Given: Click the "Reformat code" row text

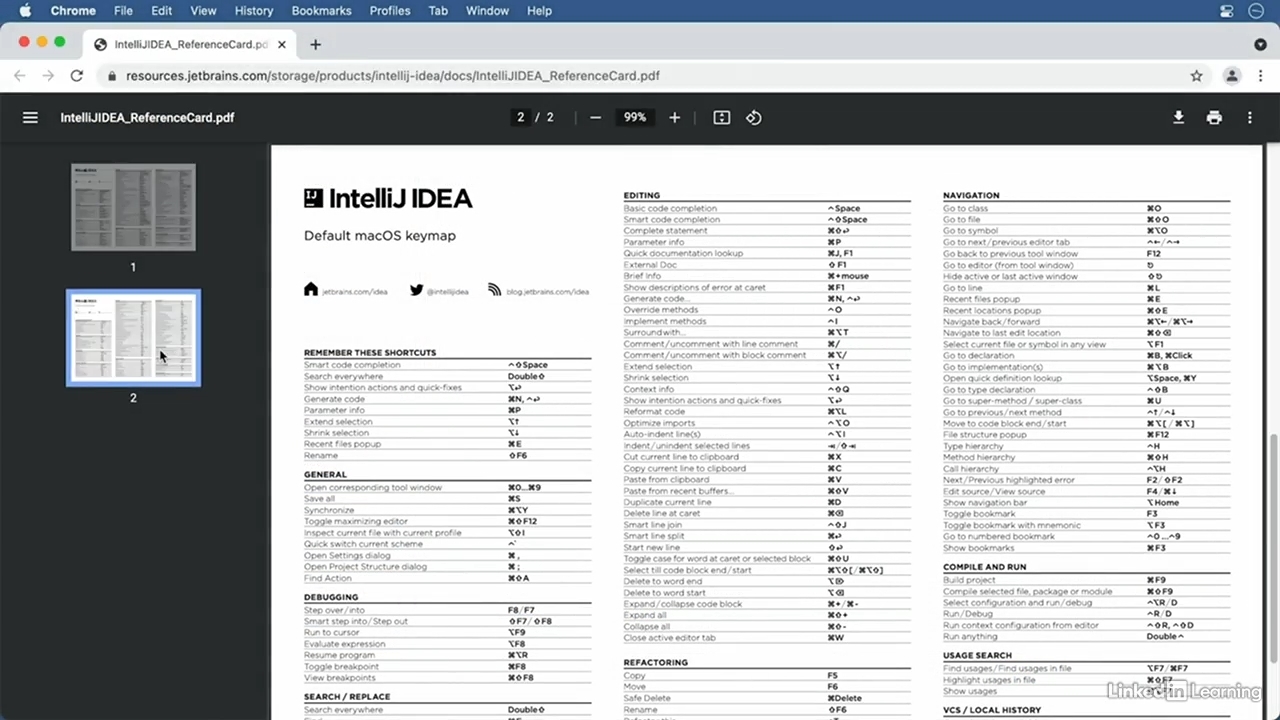Looking at the screenshot, I should point(654,412).
